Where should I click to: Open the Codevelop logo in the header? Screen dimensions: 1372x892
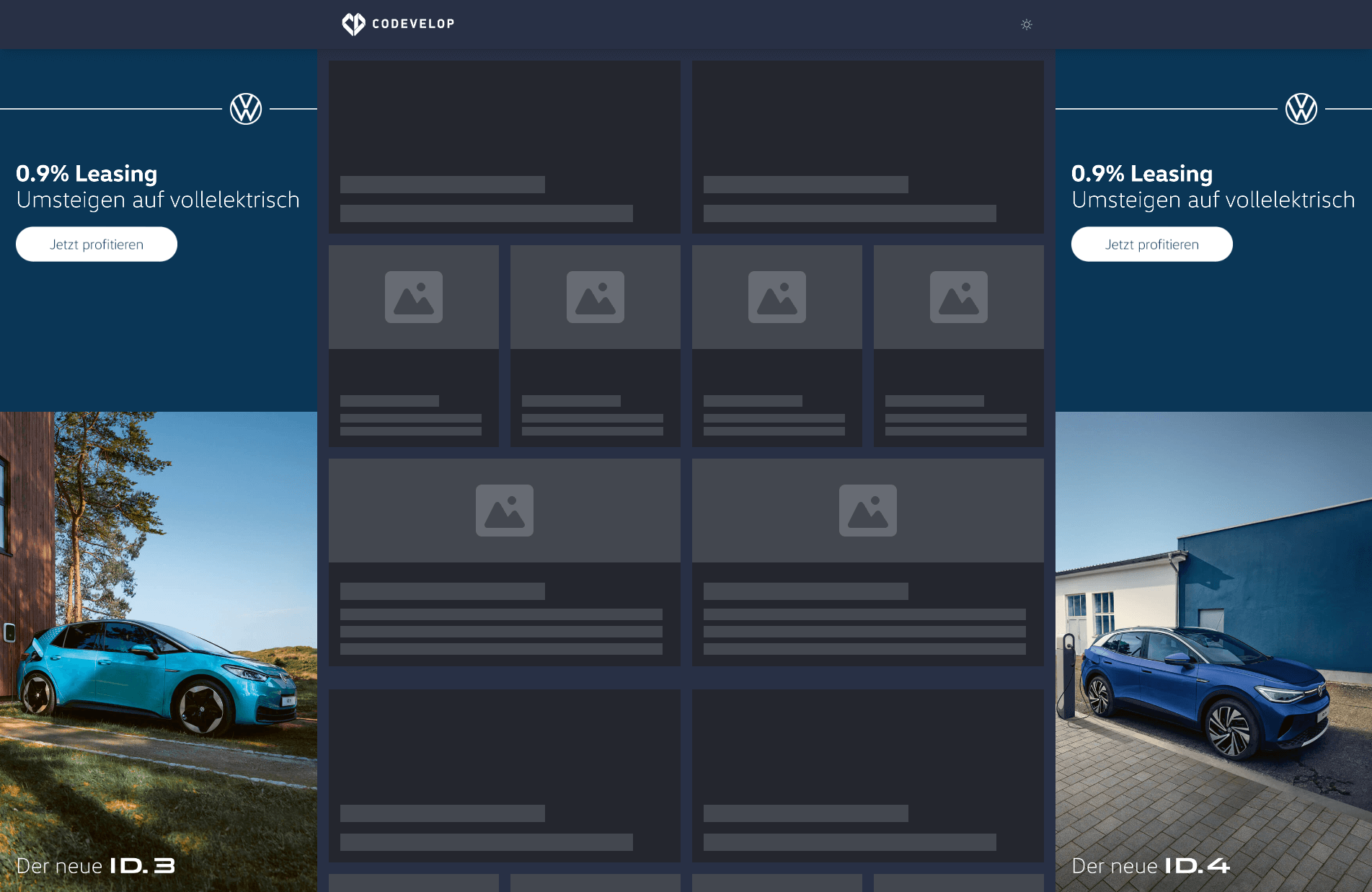[x=398, y=24]
